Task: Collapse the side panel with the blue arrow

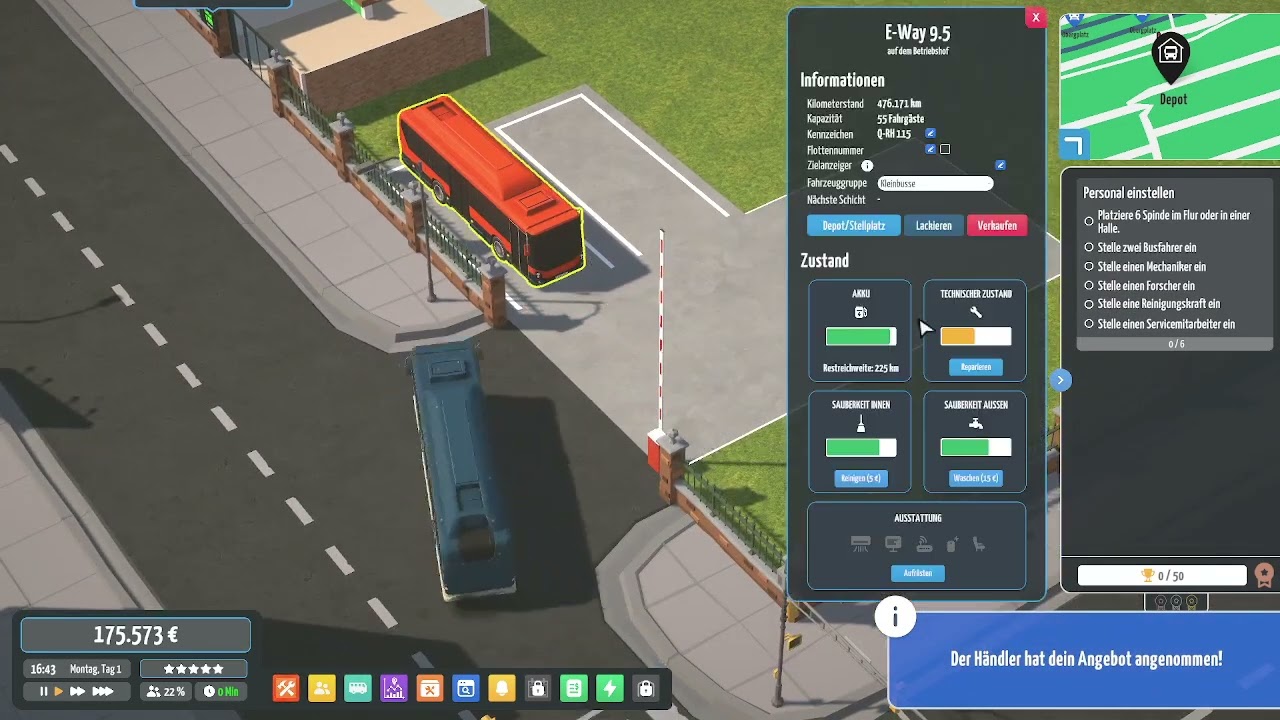Action: 1060,380
